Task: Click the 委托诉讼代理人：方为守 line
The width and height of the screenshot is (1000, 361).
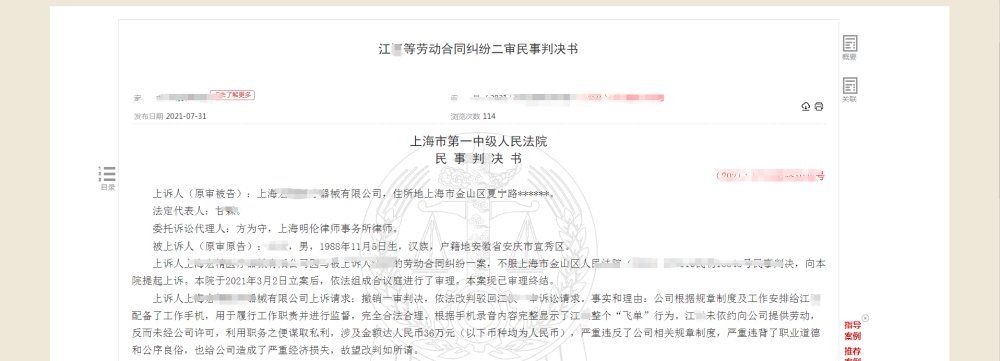Action: pos(276,228)
